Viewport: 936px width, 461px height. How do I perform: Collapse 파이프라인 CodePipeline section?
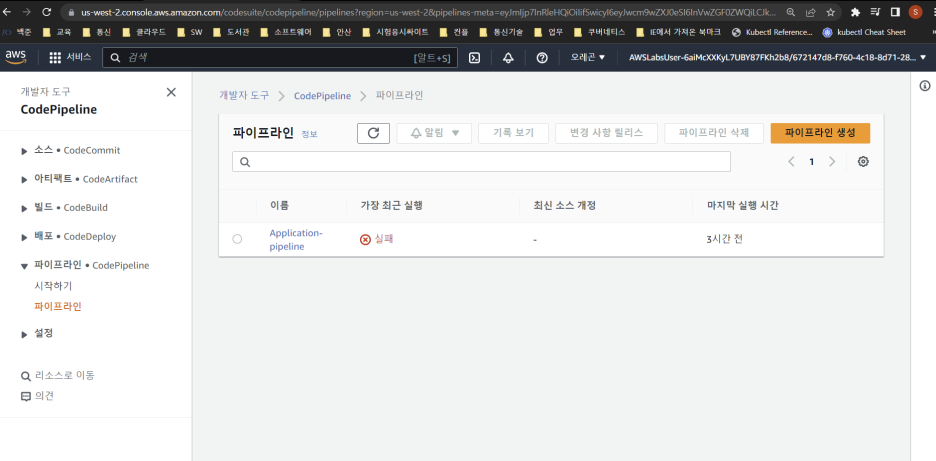pos(24,266)
